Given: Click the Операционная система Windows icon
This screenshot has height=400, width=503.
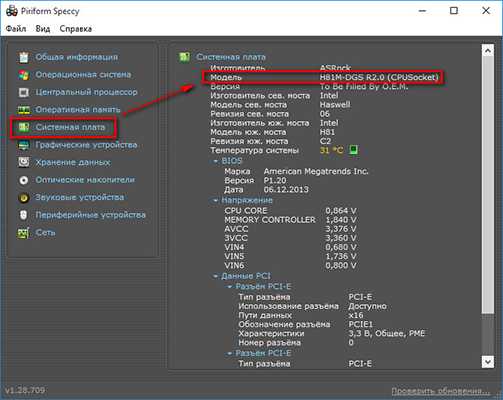Looking at the screenshot, I should (x=24, y=75).
